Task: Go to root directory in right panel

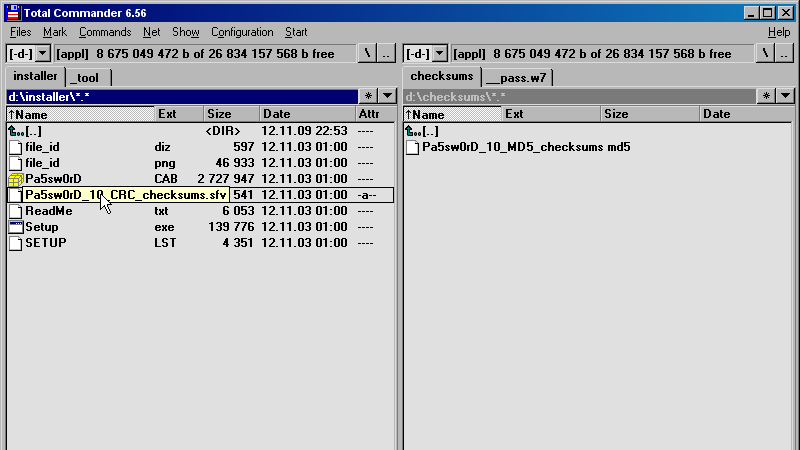Action: pyautogui.click(x=765, y=53)
